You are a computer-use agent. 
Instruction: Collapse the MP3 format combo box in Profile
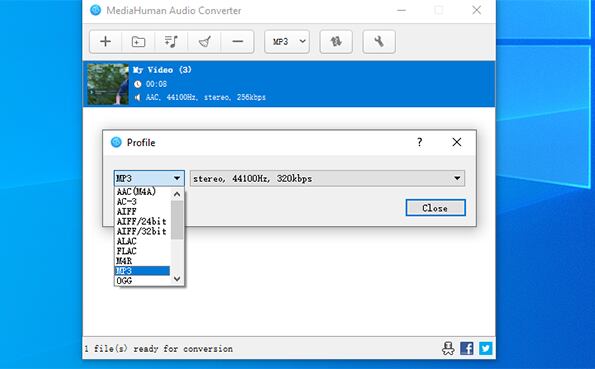click(149, 178)
